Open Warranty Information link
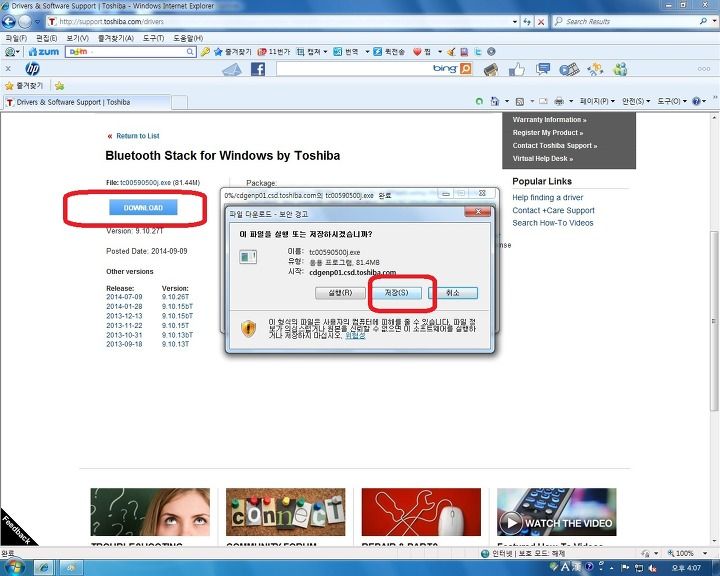 pos(549,119)
